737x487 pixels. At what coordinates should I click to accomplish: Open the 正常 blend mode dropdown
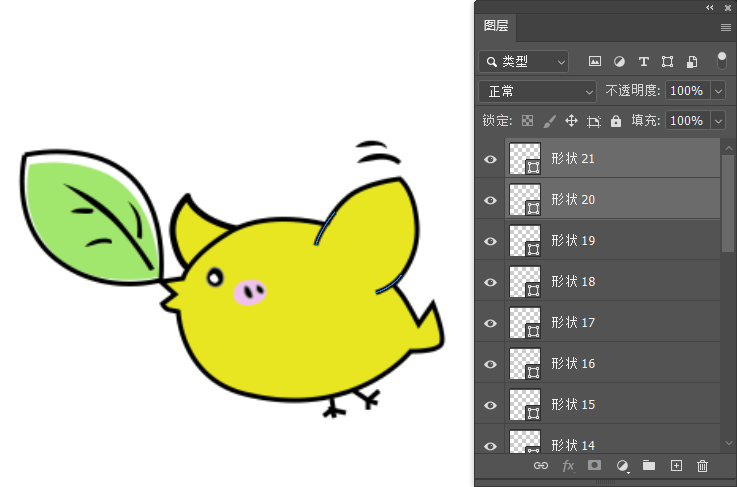pos(537,91)
